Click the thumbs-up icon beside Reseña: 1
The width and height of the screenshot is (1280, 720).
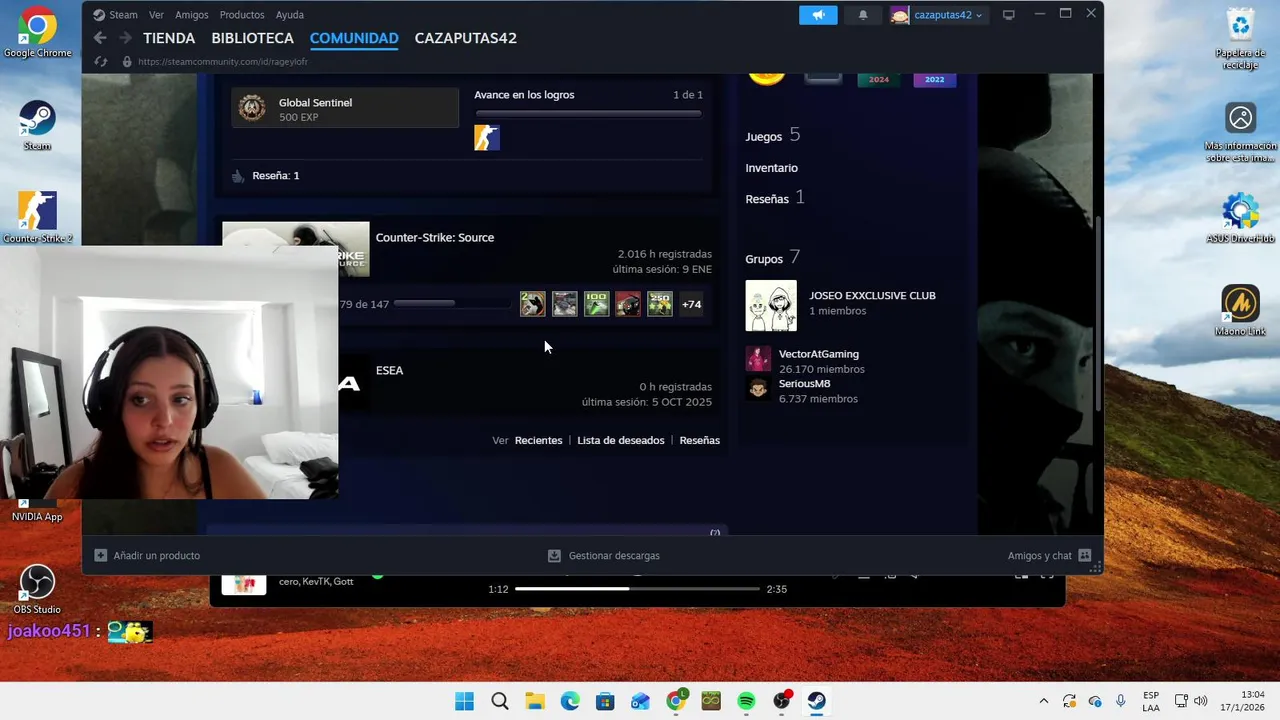pyautogui.click(x=238, y=176)
